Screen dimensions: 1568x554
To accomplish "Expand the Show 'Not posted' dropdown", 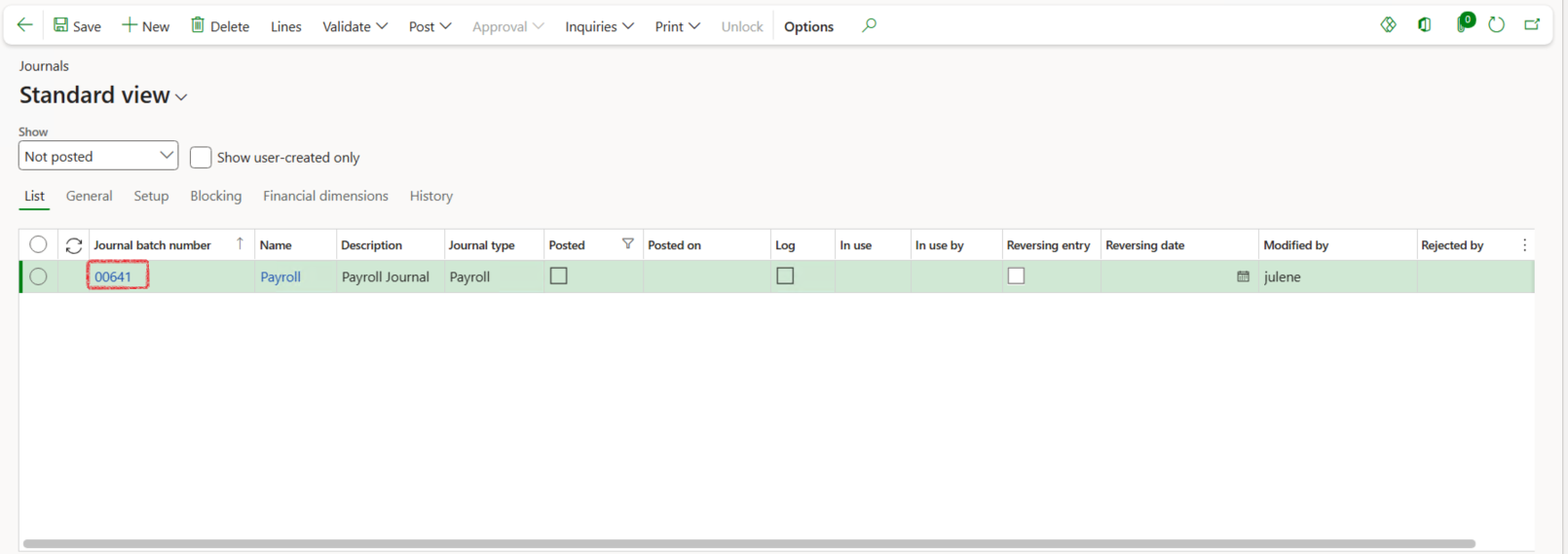I will pos(97,156).
